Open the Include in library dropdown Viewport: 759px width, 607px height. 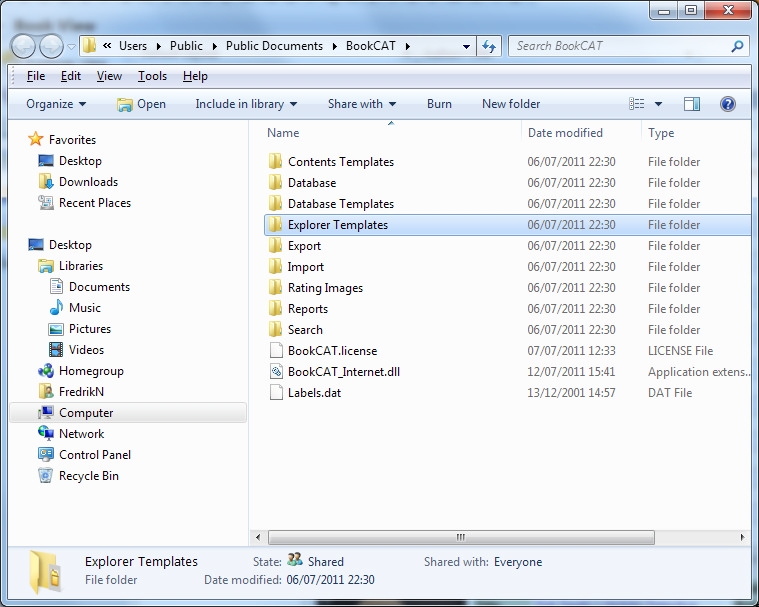(246, 104)
